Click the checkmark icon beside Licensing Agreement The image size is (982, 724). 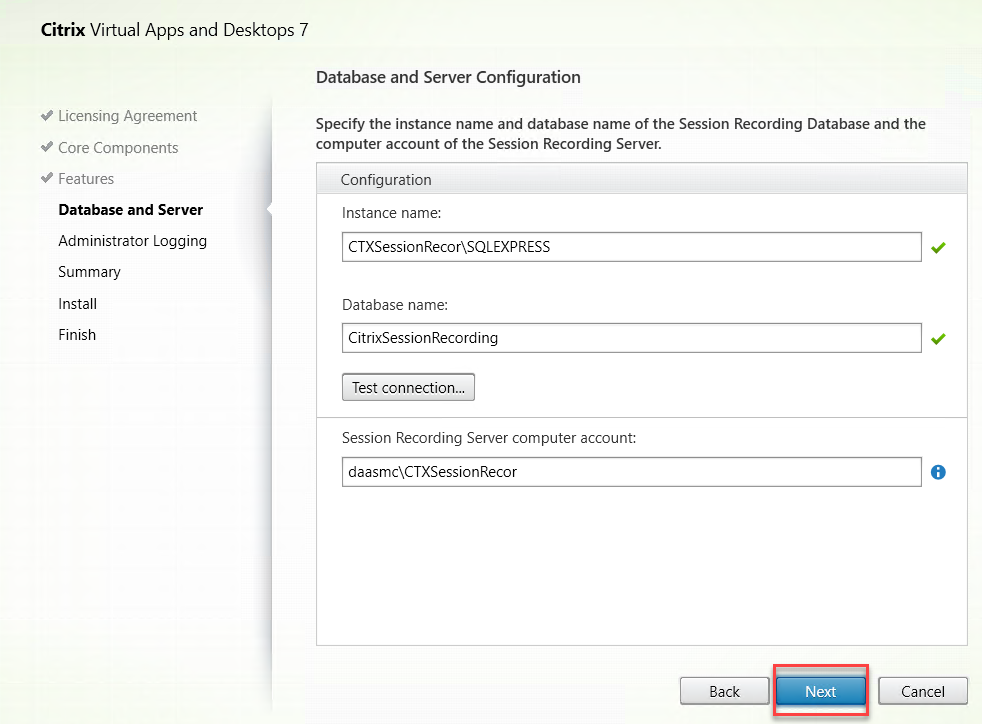47,116
